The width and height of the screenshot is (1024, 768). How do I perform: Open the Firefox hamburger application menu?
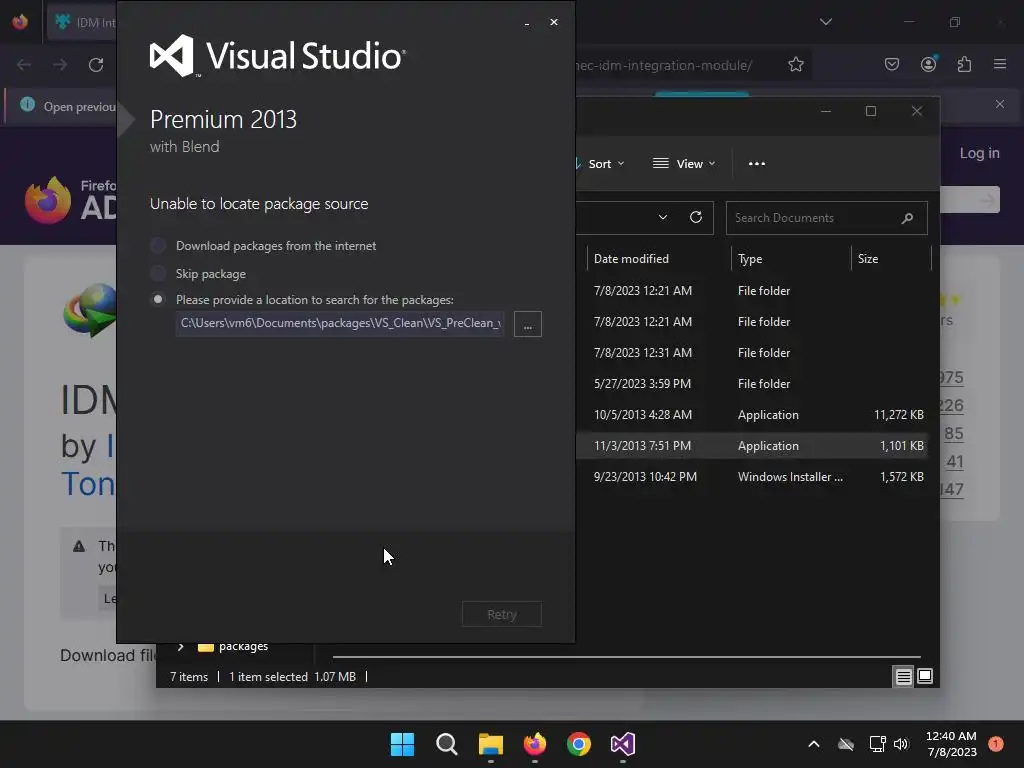pos(1000,64)
